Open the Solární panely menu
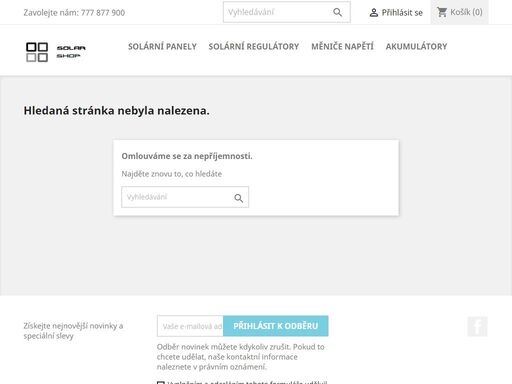 [162, 46]
